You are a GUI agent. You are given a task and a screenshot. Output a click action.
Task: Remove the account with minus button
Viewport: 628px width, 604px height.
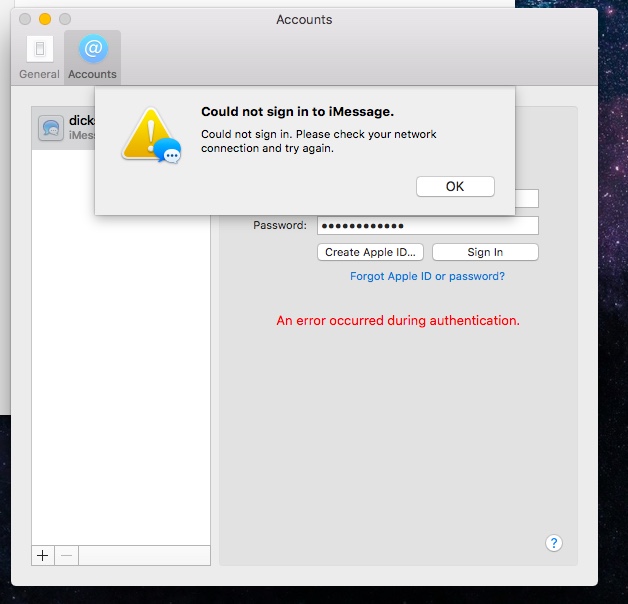pos(66,555)
